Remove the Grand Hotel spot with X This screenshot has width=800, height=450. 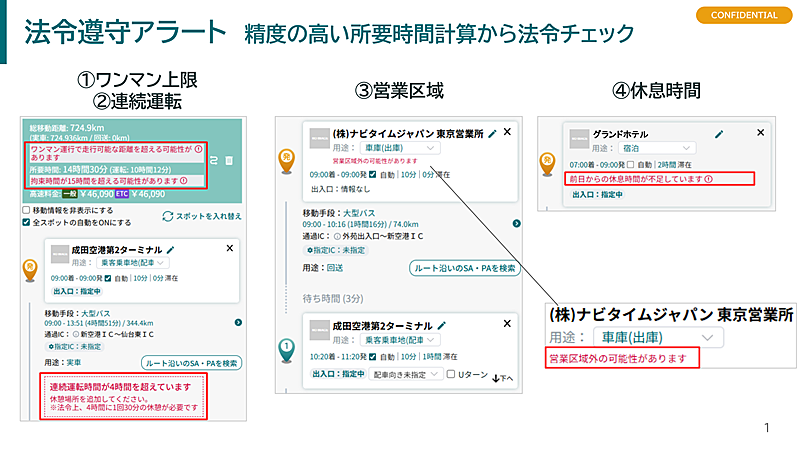[733, 132]
